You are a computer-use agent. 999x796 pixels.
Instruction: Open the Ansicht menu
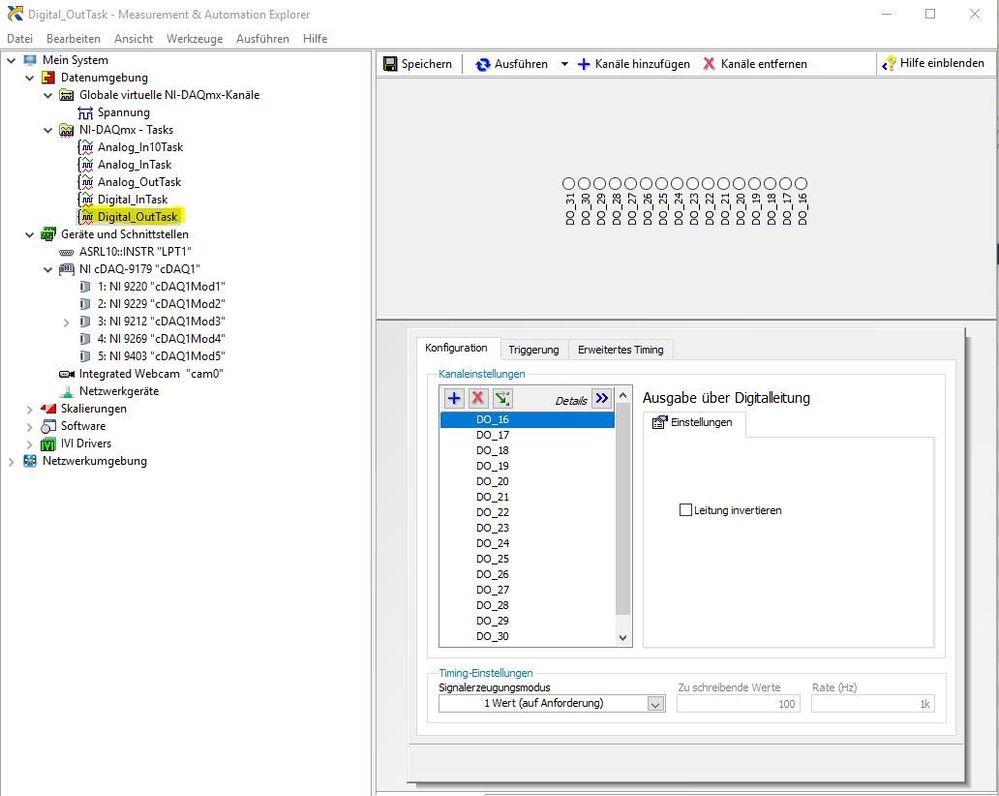pyautogui.click(x=133, y=38)
